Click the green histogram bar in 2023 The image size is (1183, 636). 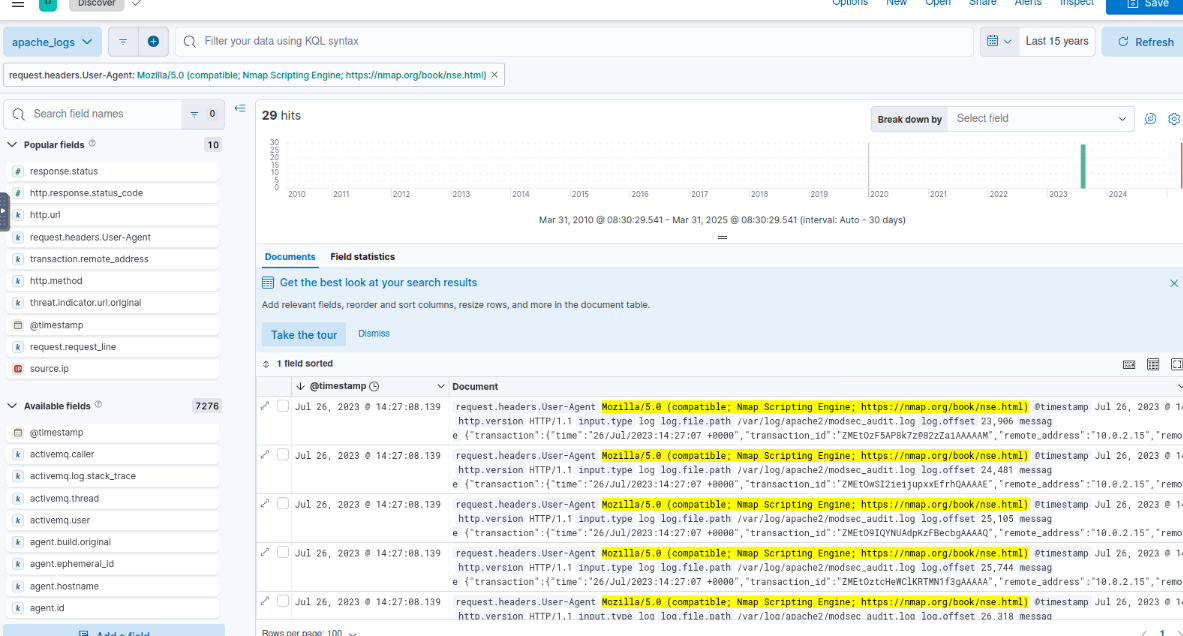1082,166
